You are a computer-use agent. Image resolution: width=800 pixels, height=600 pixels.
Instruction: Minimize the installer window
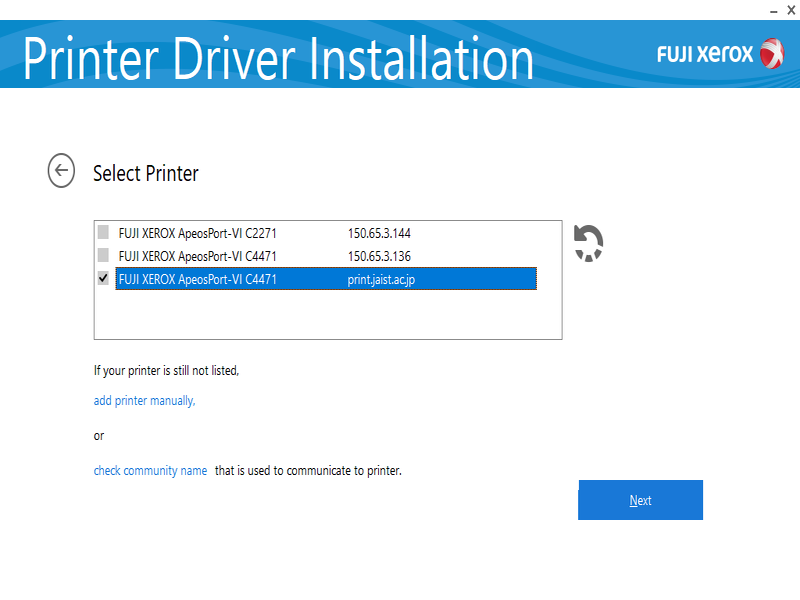(774, 9)
